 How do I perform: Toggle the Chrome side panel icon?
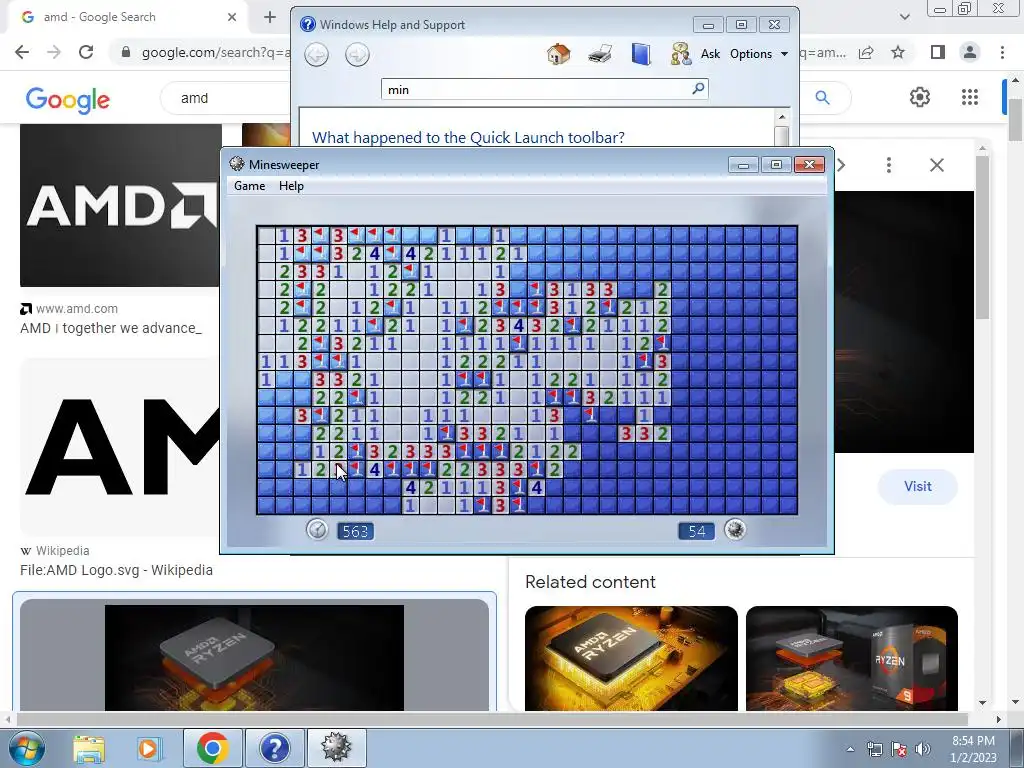pos(938,52)
